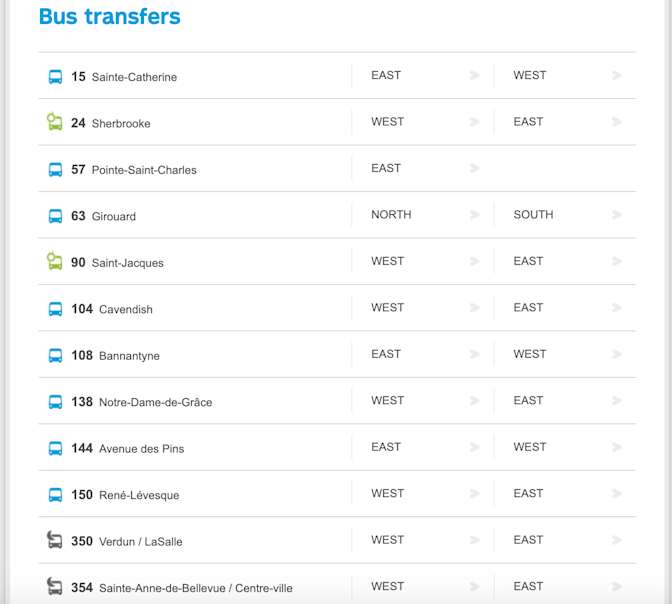Viewport: 672px width, 604px height.
Task: Click the green bus icon for 24 Sherbrooke
Action: [54, 122]
